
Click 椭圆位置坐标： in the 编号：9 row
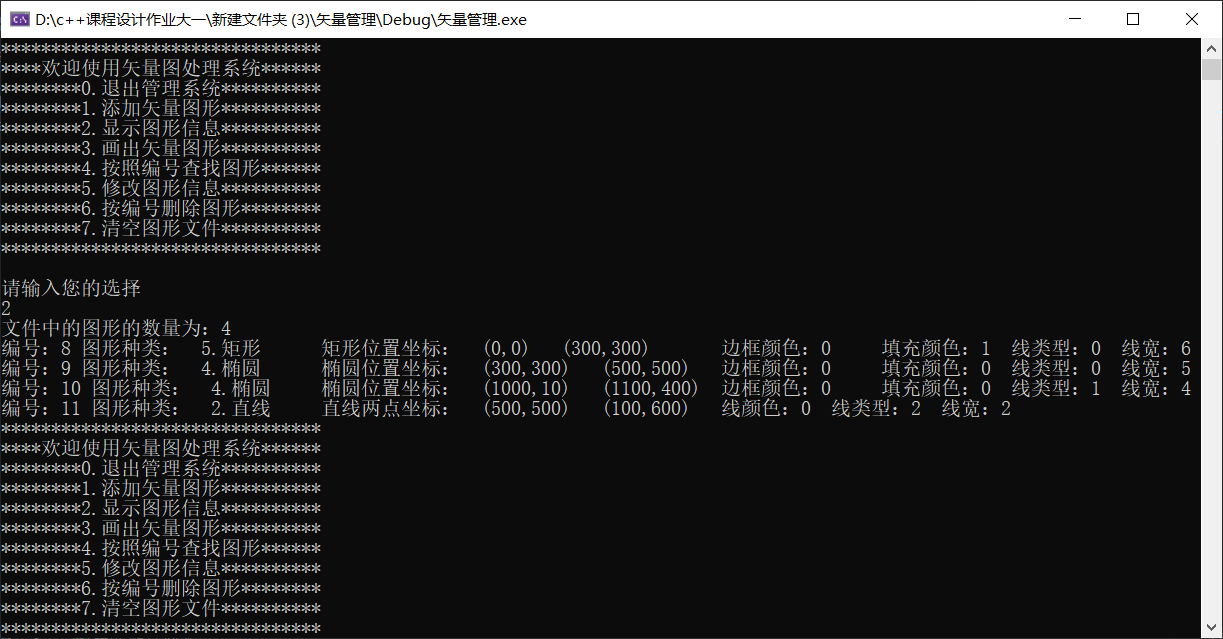click(386, 369)
